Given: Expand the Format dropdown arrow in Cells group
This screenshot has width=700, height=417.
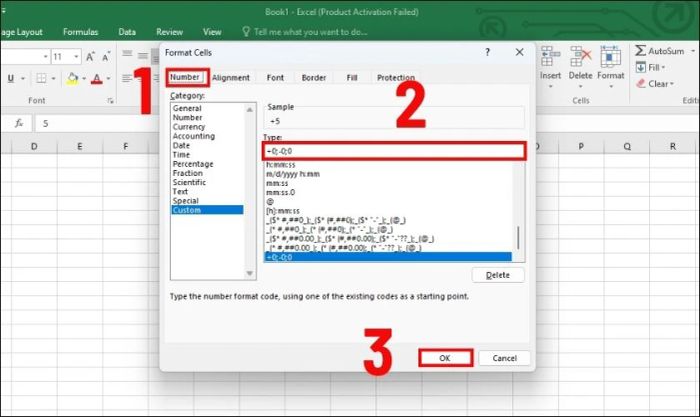Looking at the screenshot, I should (x=611, y=87).
